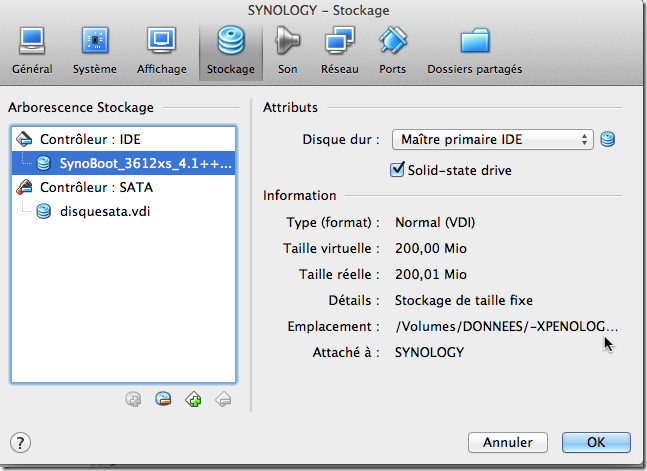Click the IDE controller icon in the tree
Image resolution: width=647 pixels, height=471 pixels.
(x=24, y=140)
